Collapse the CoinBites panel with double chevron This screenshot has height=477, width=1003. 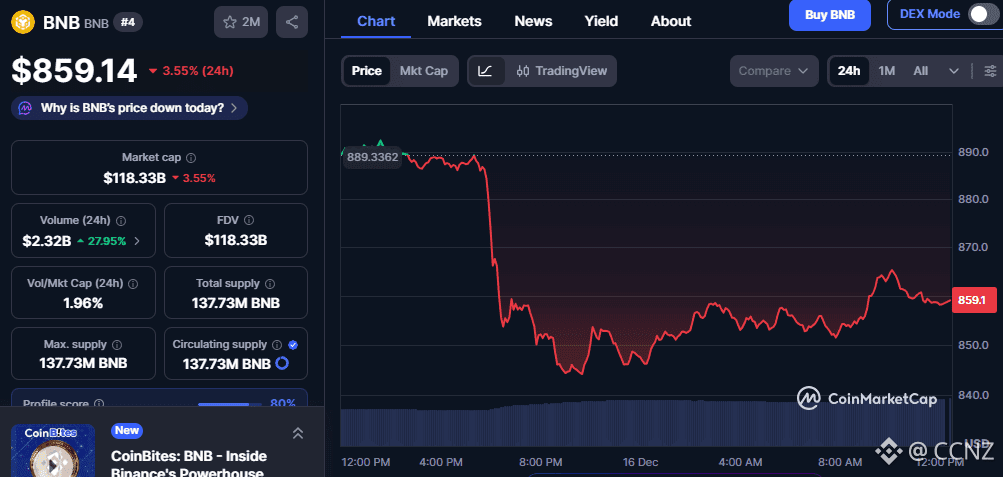pyautogui.click(x=297, y=433)
